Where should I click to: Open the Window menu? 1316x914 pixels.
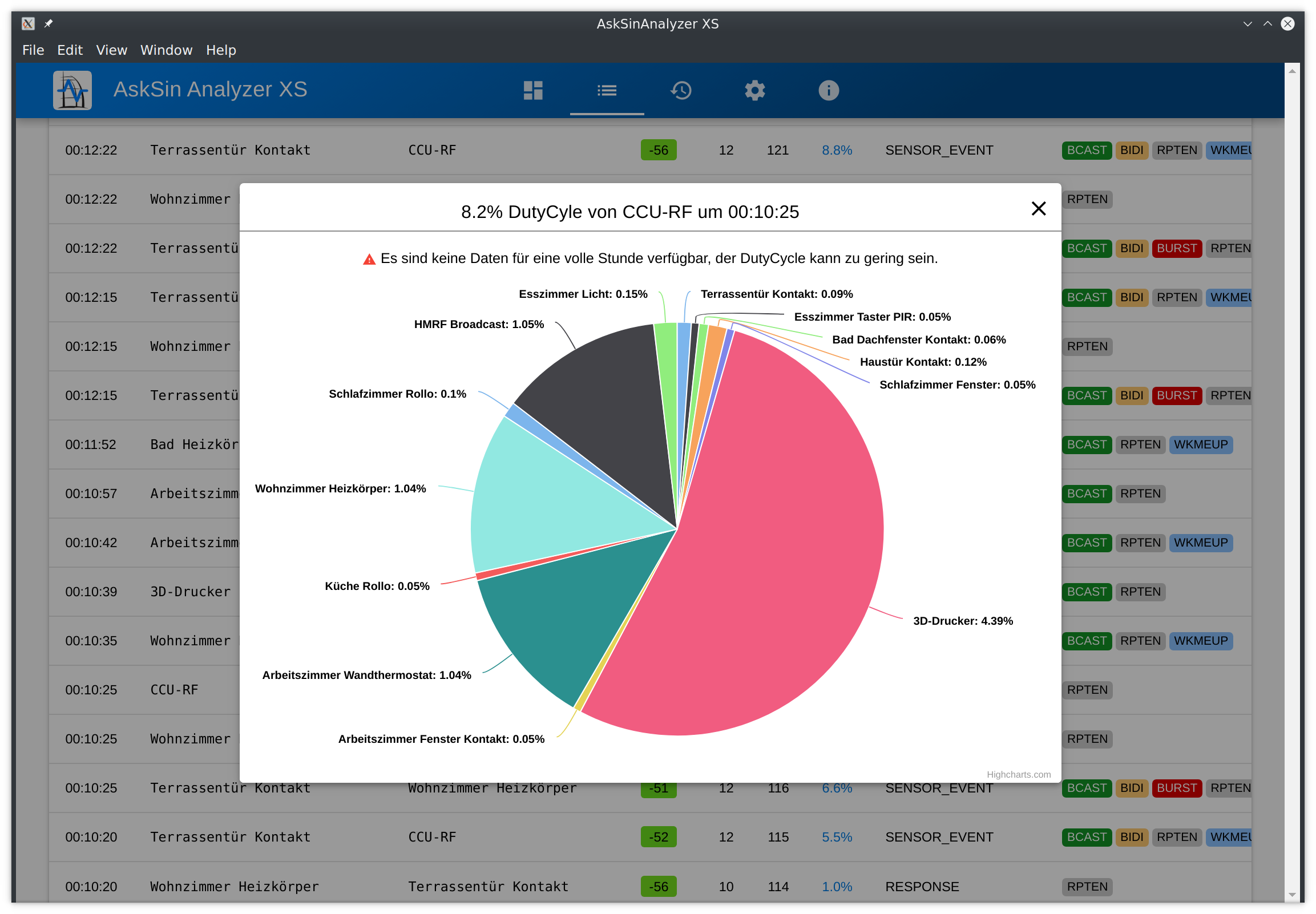point(166,50)
